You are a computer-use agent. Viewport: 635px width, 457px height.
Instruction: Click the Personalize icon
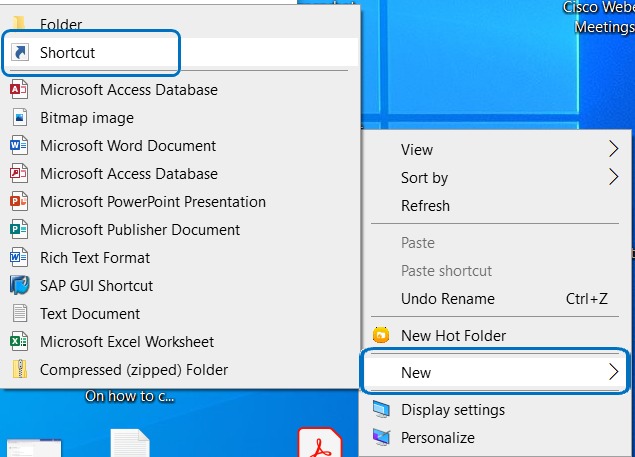[381, 438]
